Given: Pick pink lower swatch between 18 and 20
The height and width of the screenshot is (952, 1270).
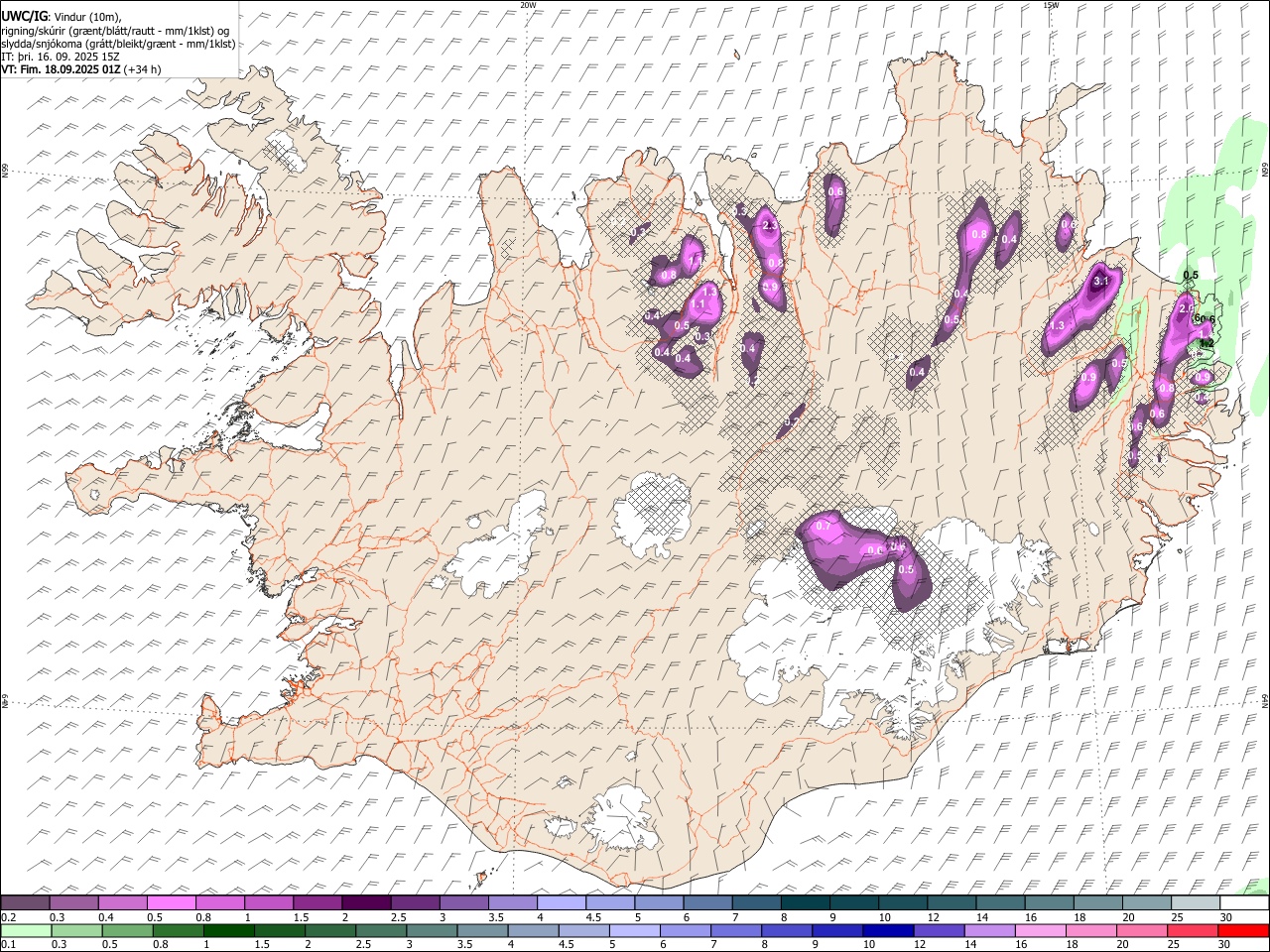Looking at the screenshot, I should pyautogui.click(x=1091, y=930).
